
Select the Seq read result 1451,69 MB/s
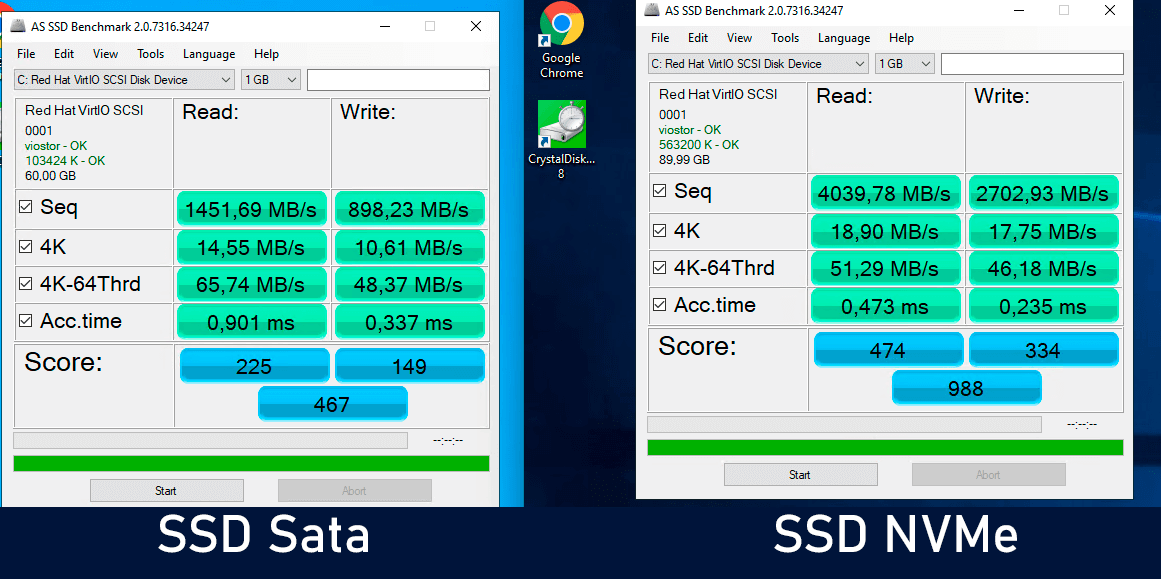(x=252, y=210)
